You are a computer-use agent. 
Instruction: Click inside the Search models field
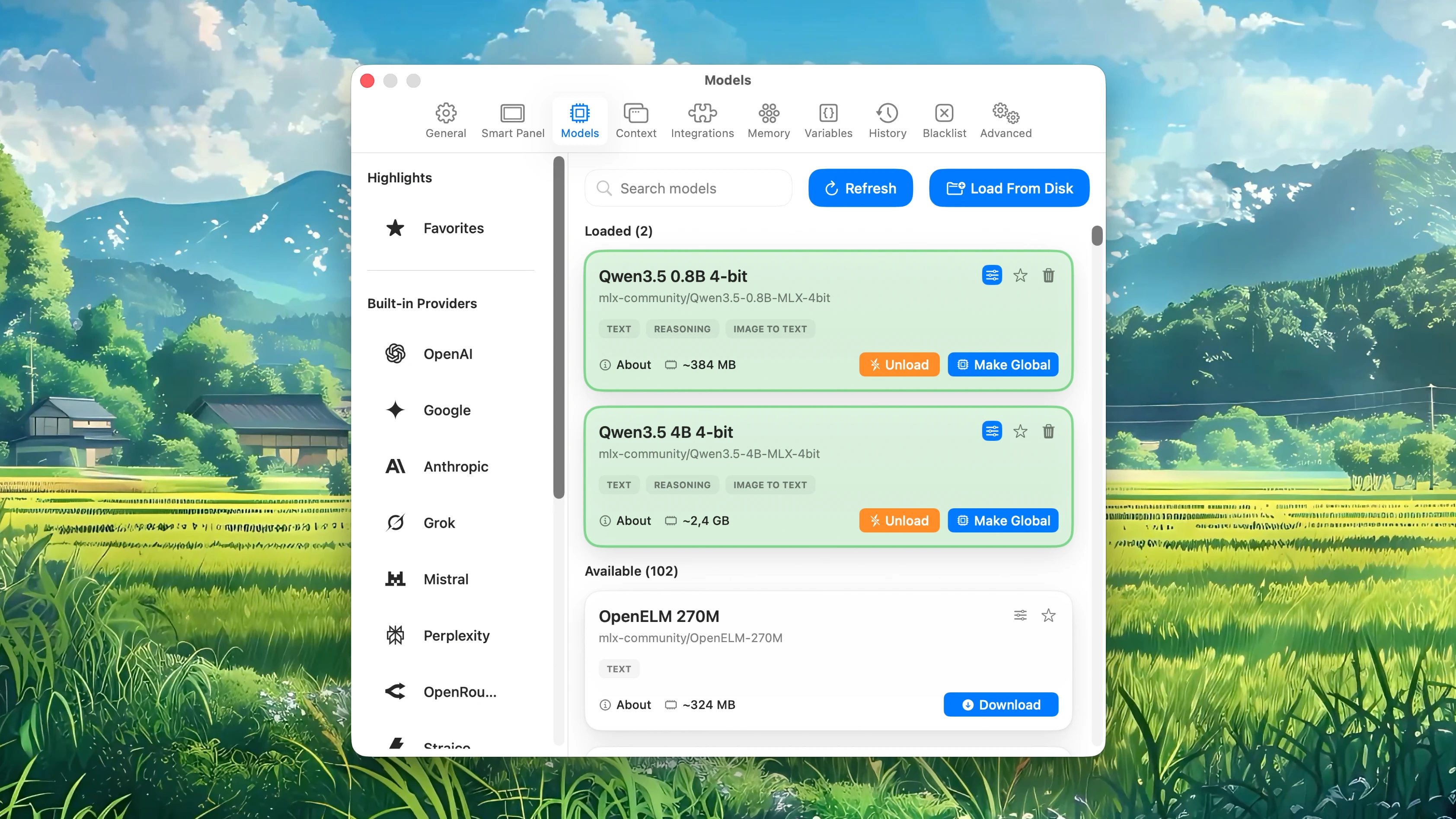688,188
